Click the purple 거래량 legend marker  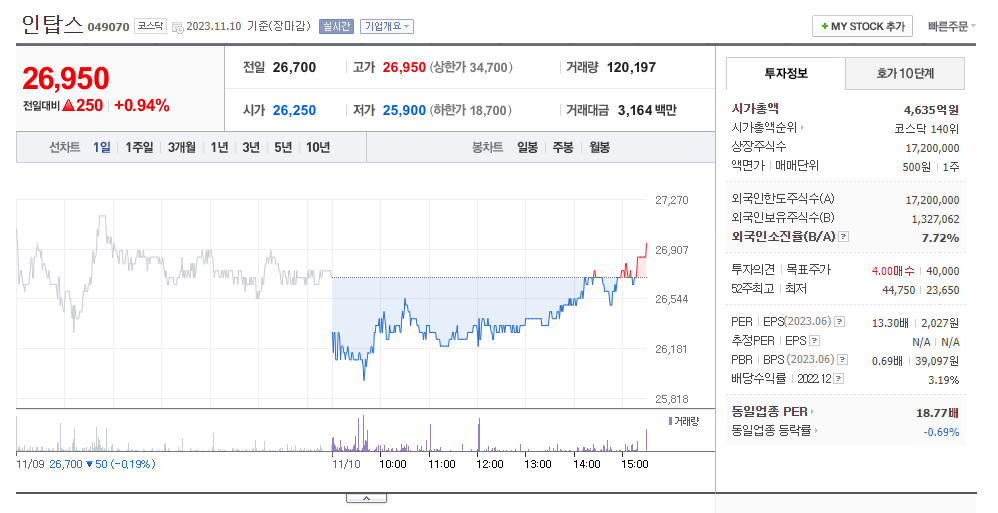(670, 421)
